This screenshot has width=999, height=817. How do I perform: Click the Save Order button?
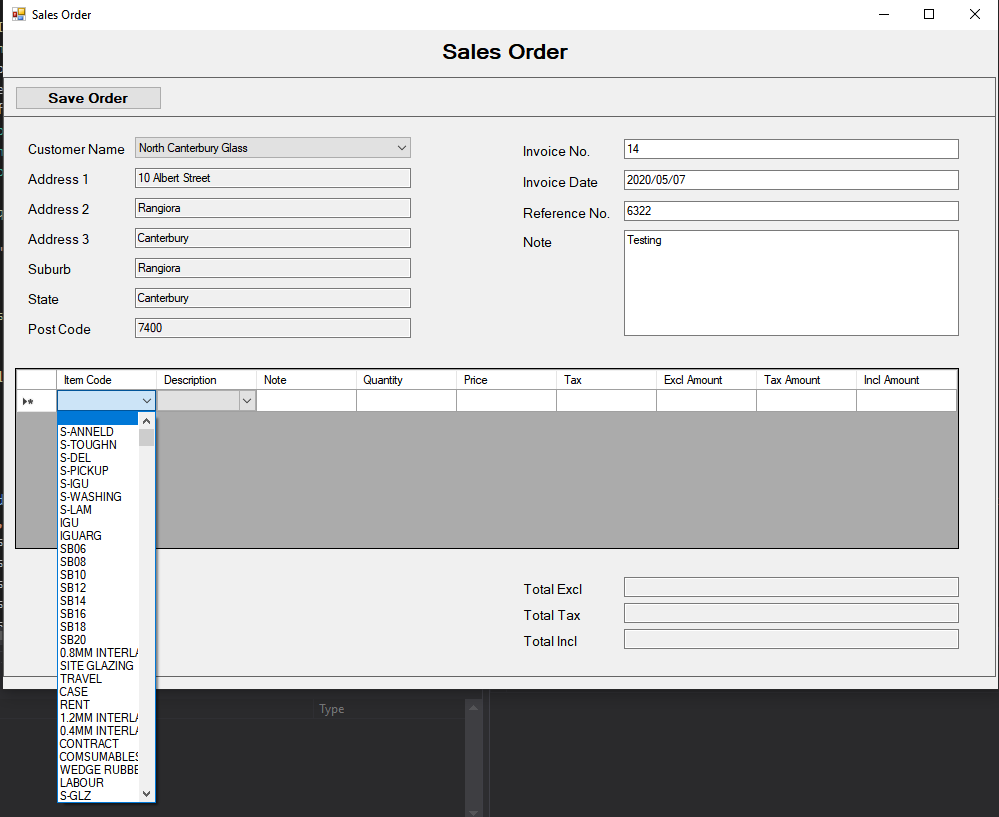coord(88,98)
